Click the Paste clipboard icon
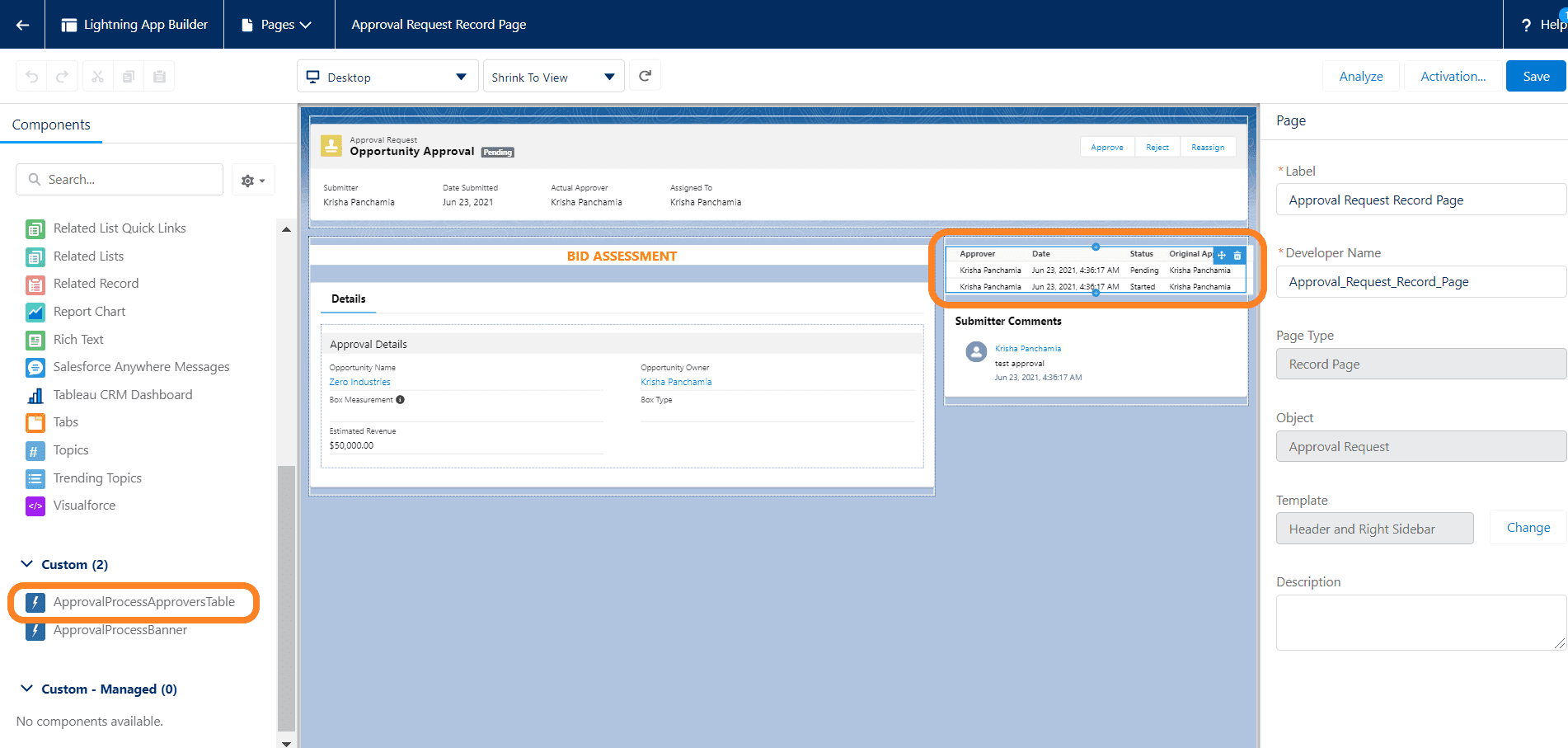This screenshot has width=1568, height=748. [159, 77]
